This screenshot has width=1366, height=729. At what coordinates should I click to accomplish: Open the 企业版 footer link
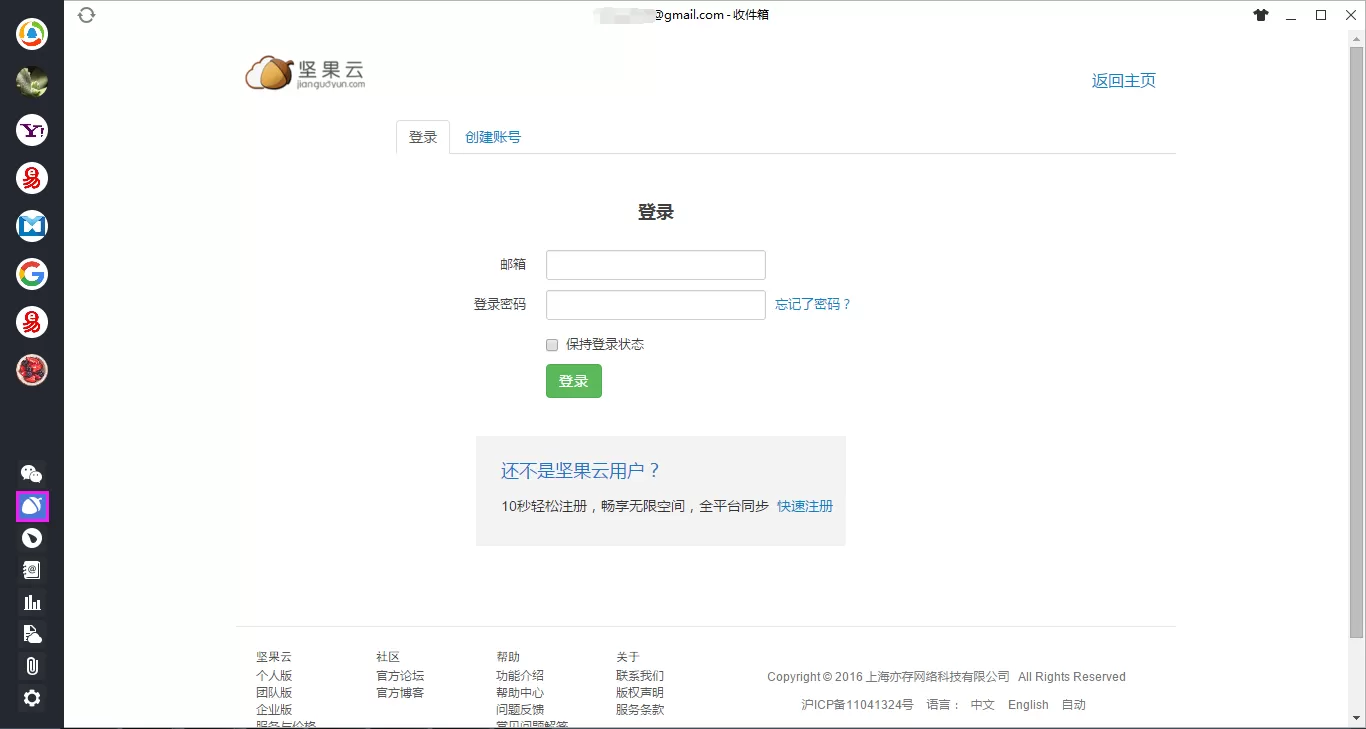click(x=274, y=710)
